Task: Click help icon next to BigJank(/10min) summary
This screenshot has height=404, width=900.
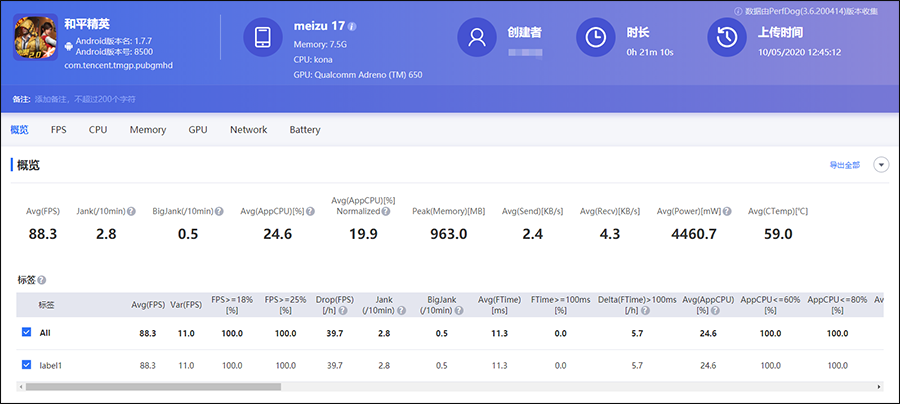Action: tap(217, 211)
